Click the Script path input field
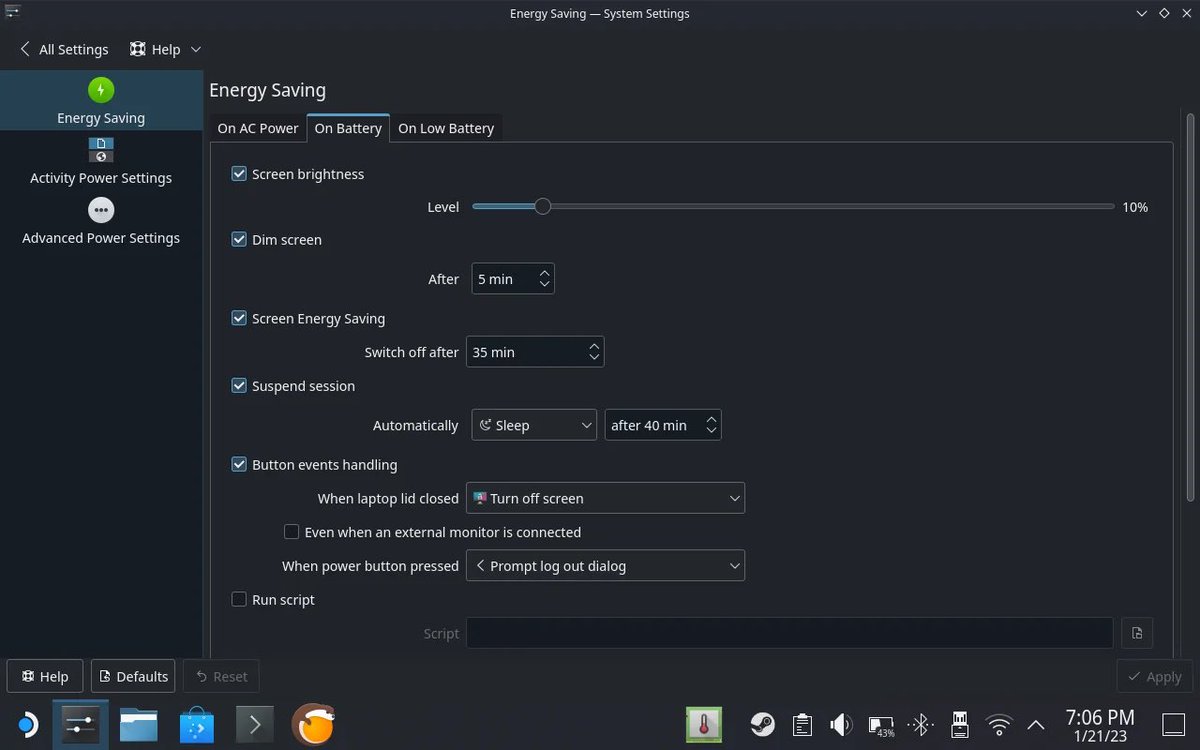Viewport: 1200px width, 750px height. point(790,633)
